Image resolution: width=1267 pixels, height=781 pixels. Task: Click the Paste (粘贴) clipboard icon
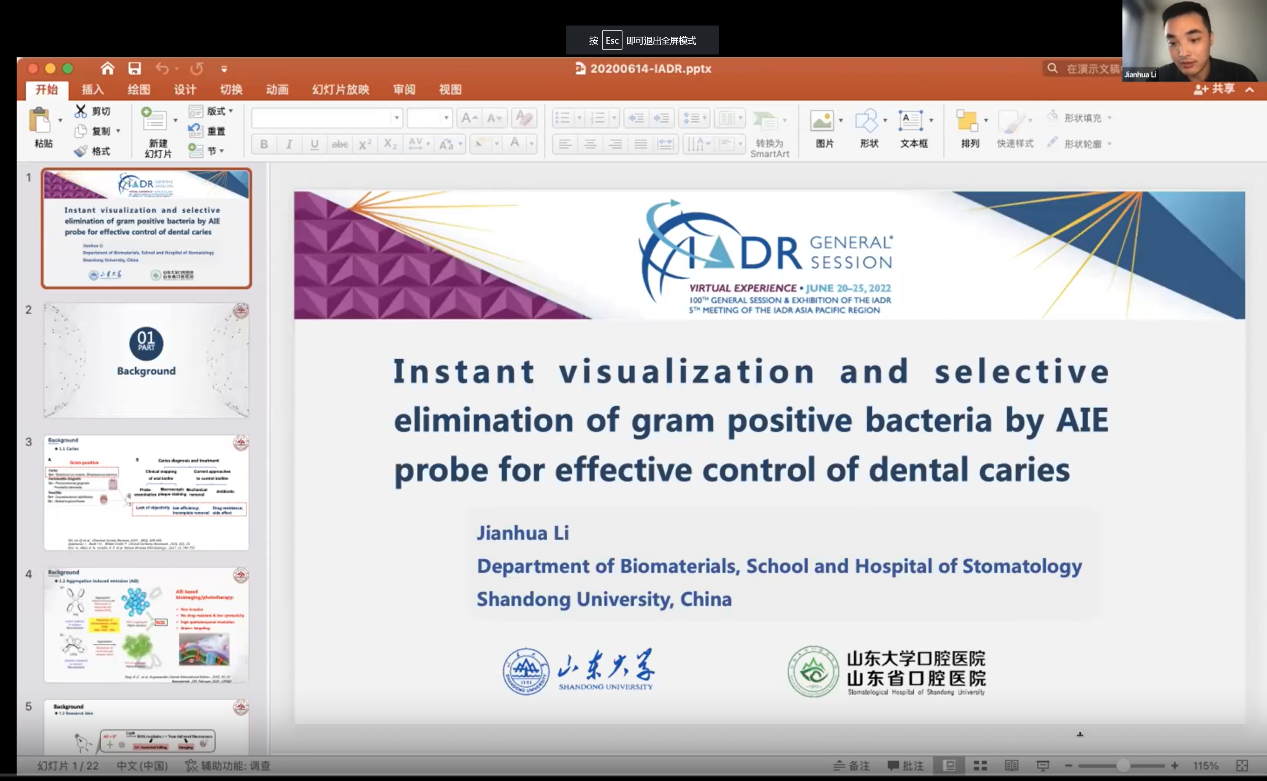pos(41,122)
